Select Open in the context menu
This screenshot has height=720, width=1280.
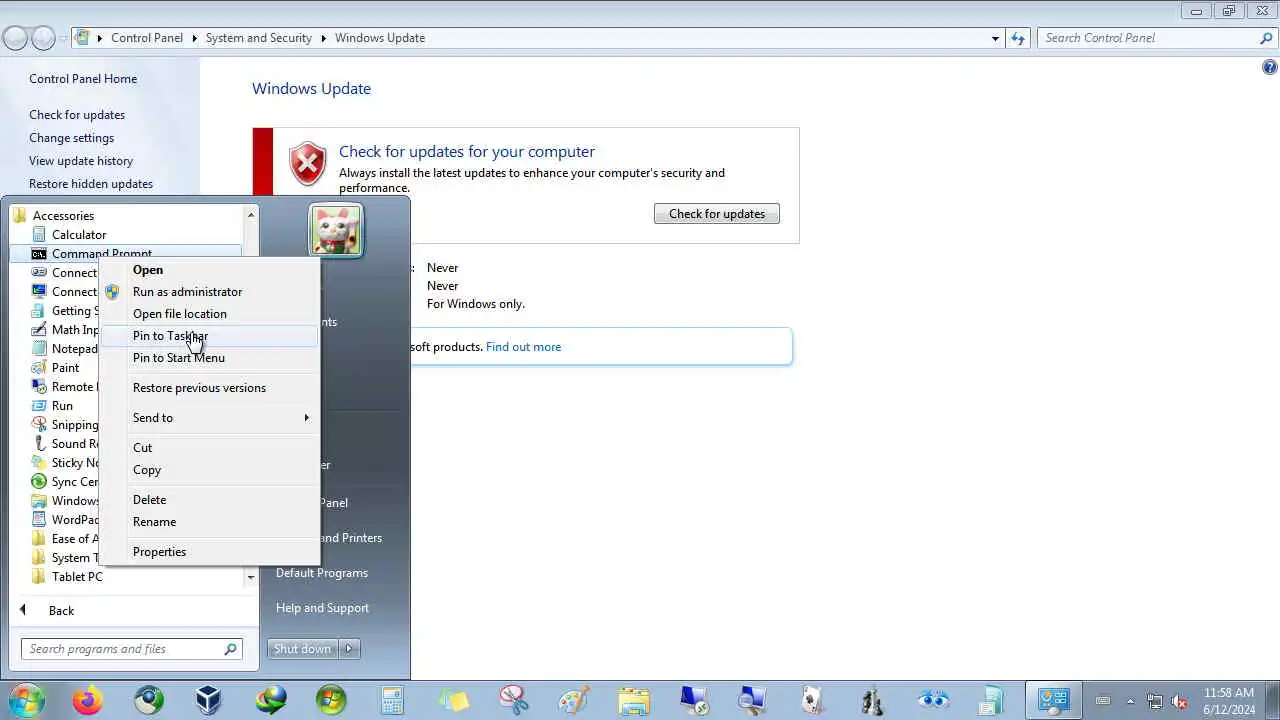(148, 270)
